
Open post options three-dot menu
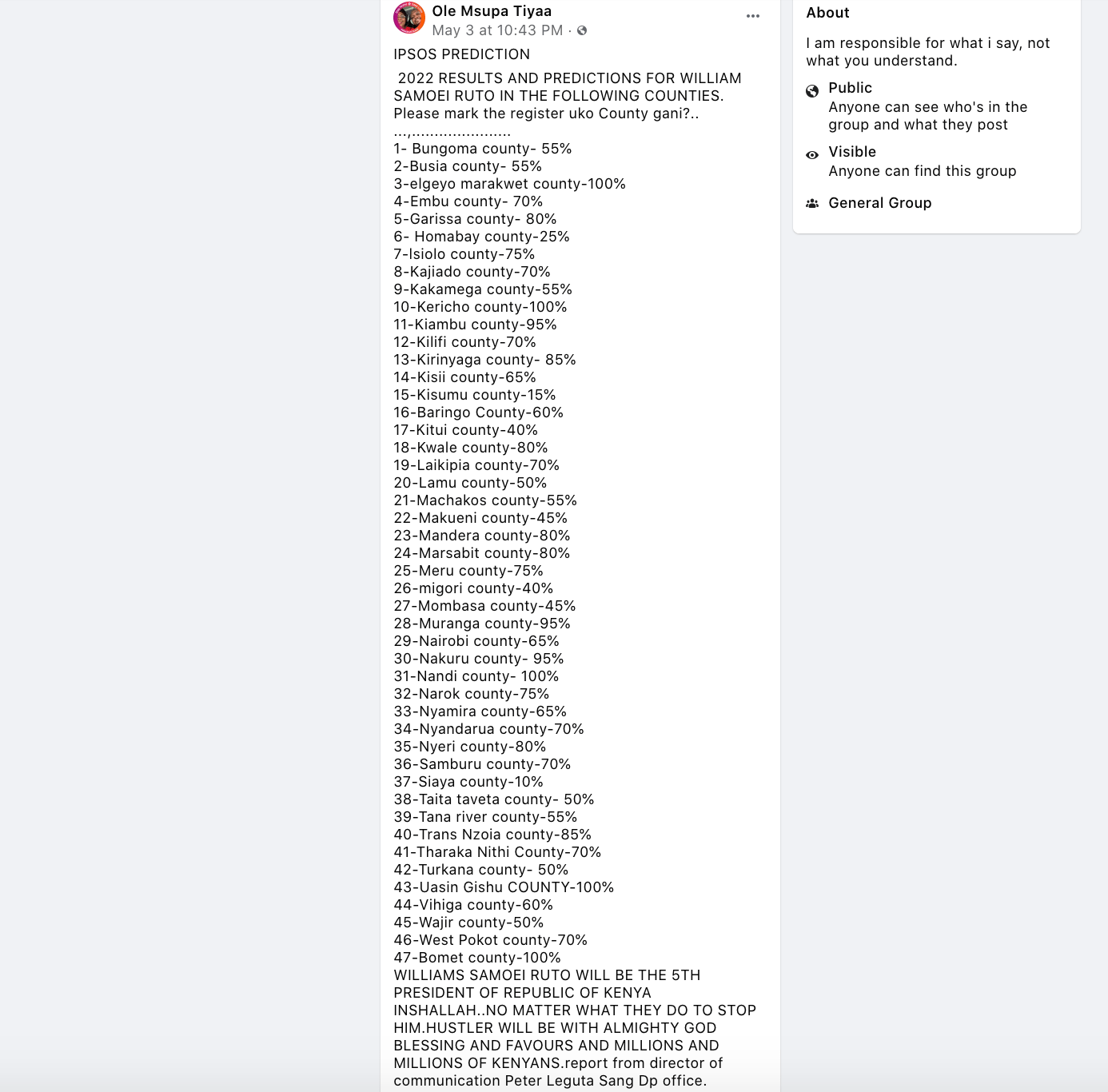pyautogui.click(x=753, y=16)
